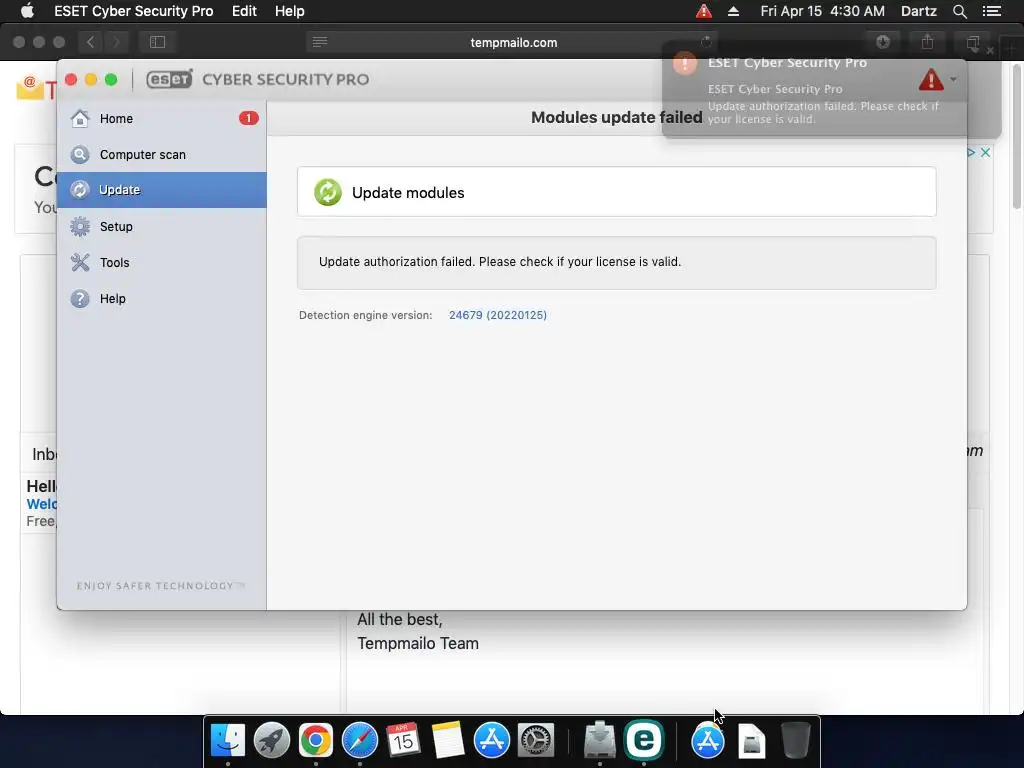The width and height of the screenshot is (1024, 768).
Task: Click the green Update modules icon
Action: point(328,192)
